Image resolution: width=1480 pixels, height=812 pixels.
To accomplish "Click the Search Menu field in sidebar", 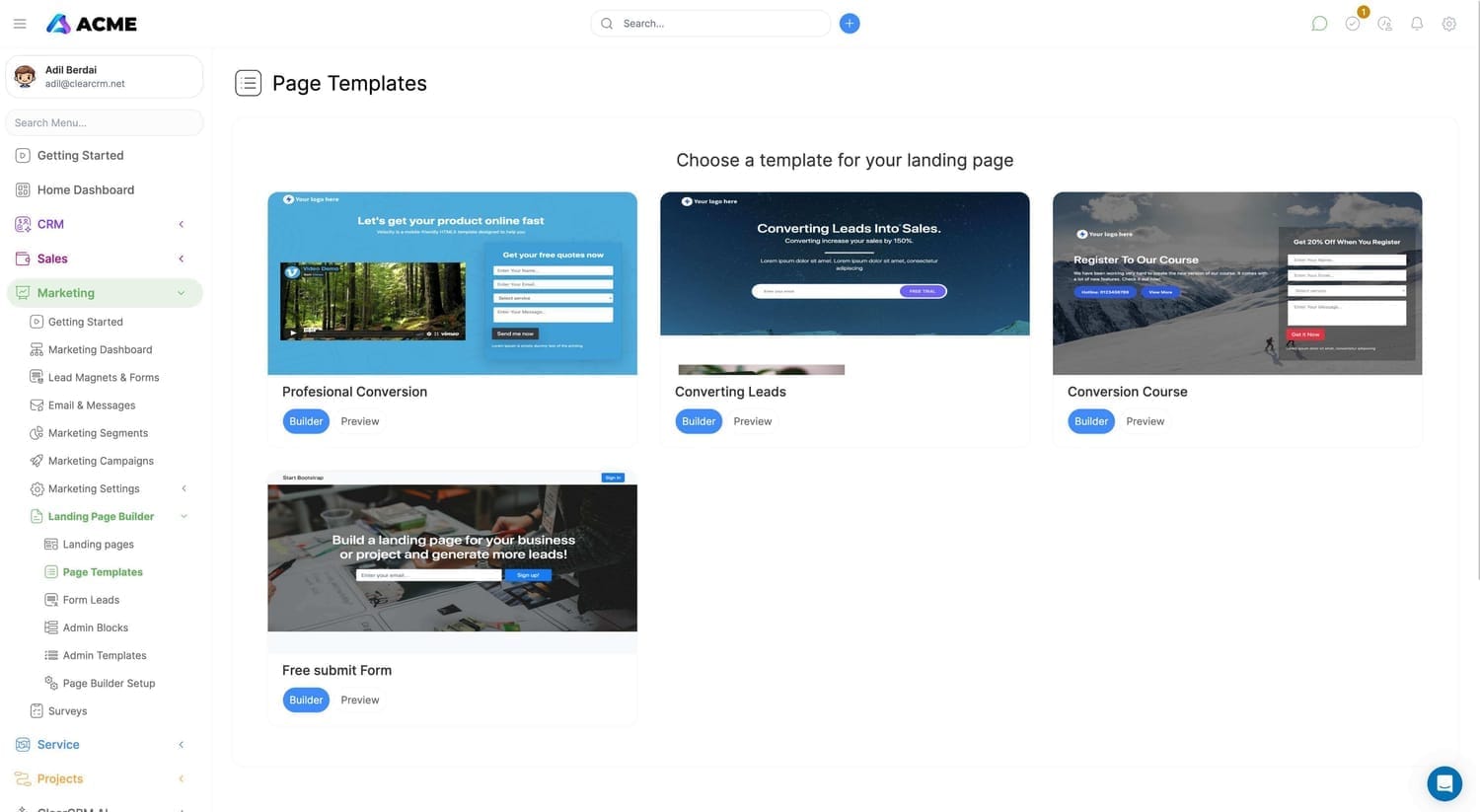I will pos(105,123).
